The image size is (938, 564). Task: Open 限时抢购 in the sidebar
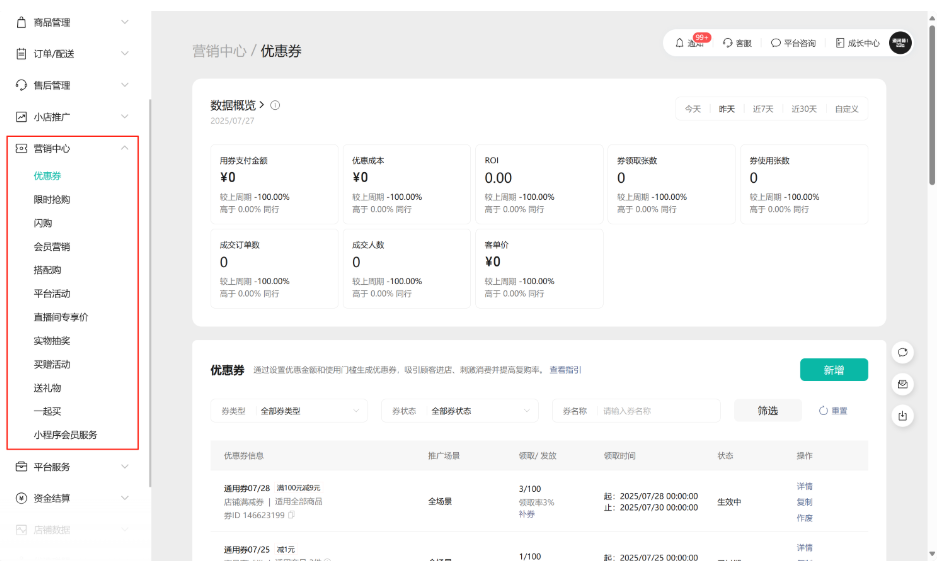(52, 199)
